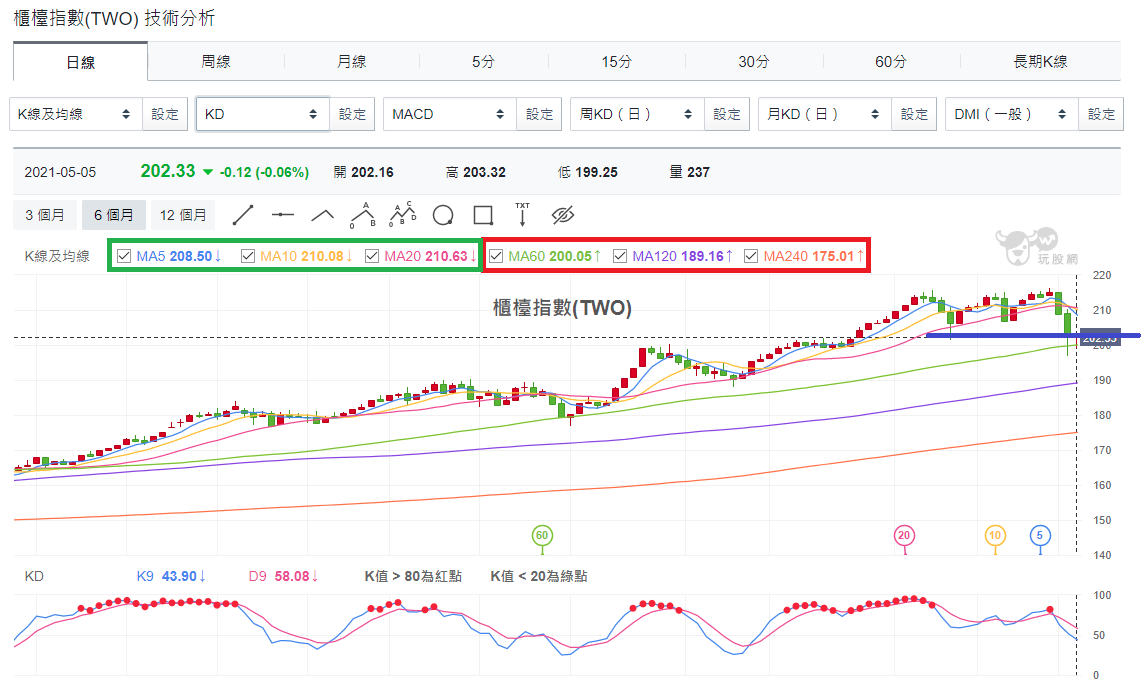Viewport: 1141px width, 682px height.
Task: Activate the TXT text annotation tool
Action: point(522,215)
